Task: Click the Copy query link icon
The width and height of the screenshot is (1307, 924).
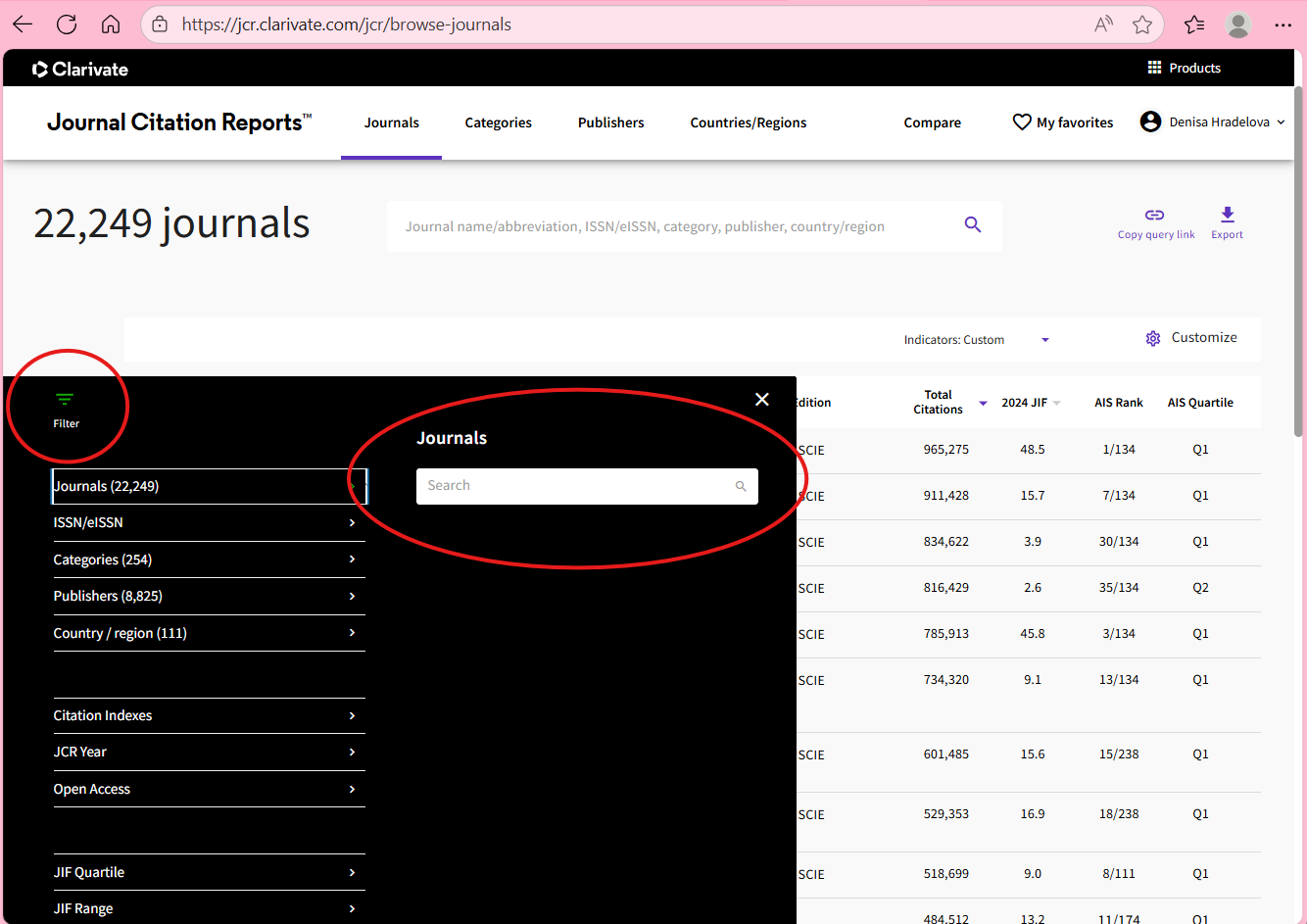Action: click(x=1155, y=215)
